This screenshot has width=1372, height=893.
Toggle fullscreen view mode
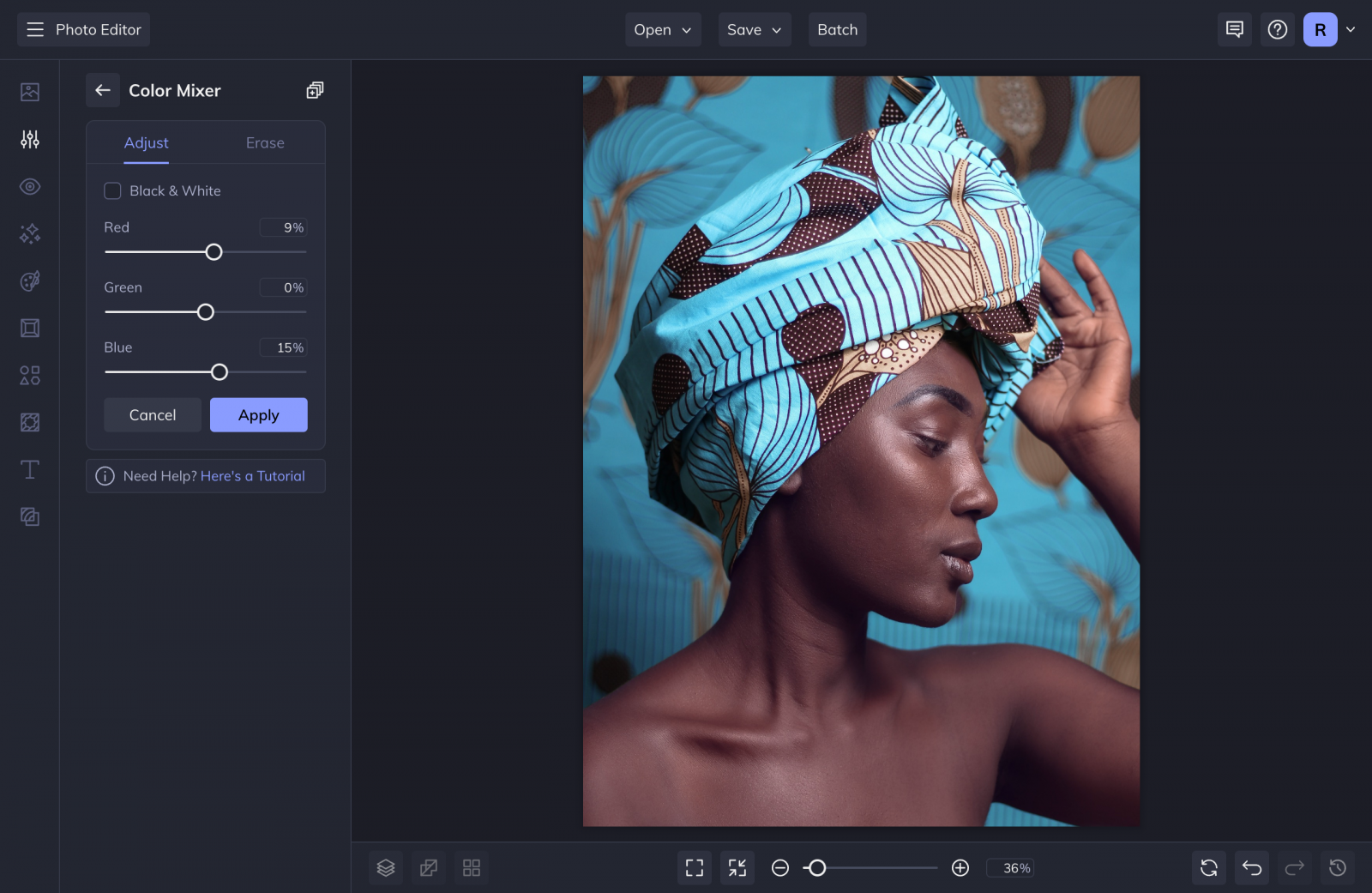point(694,867)
